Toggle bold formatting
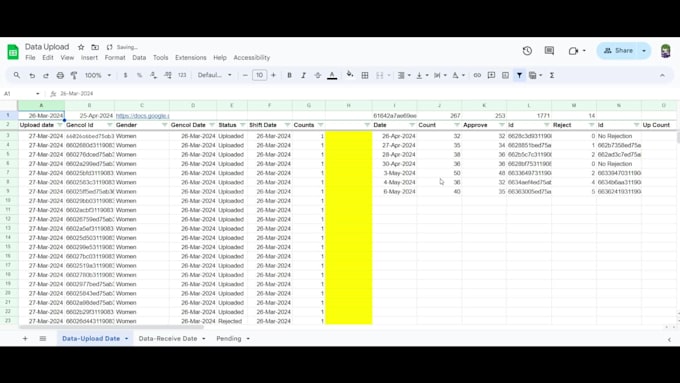 (x=289, y=75)
